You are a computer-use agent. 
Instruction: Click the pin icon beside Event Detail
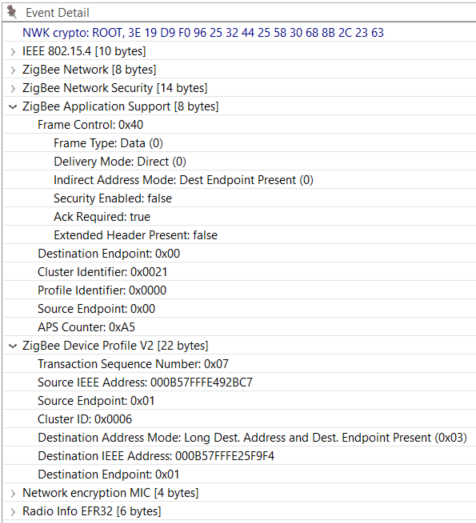12,12
